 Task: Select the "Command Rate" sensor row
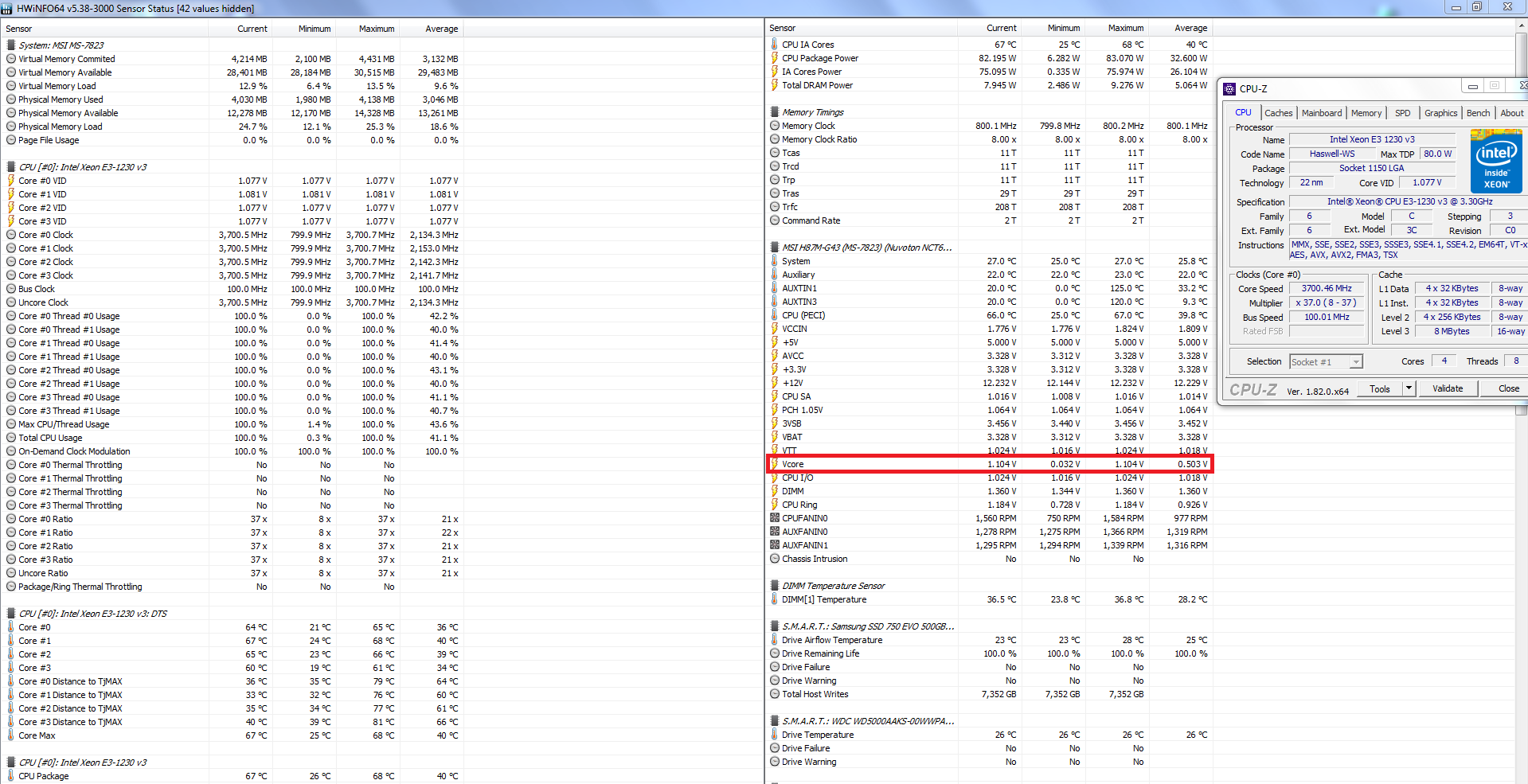click(990, 220)
